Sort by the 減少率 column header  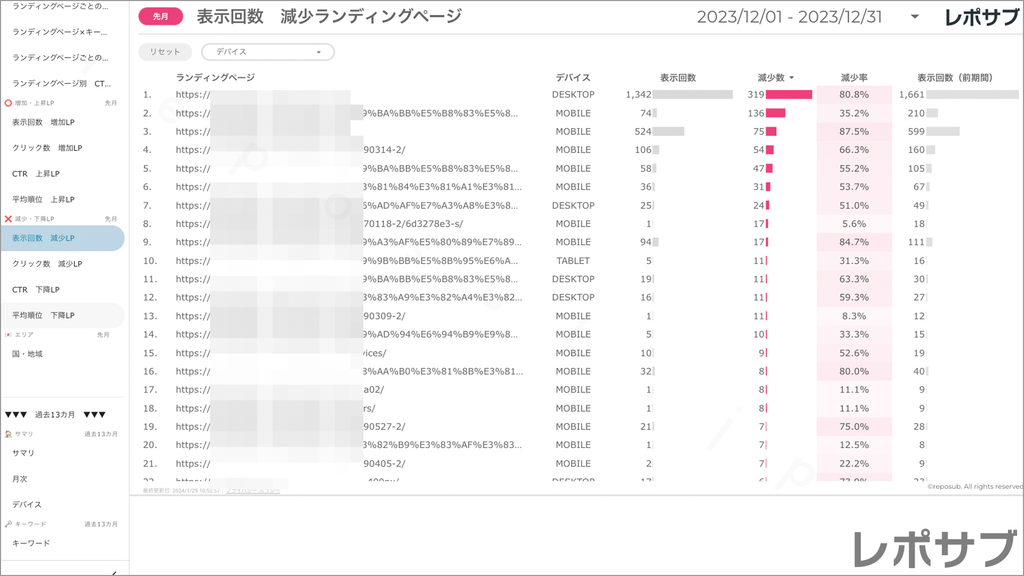854,78
